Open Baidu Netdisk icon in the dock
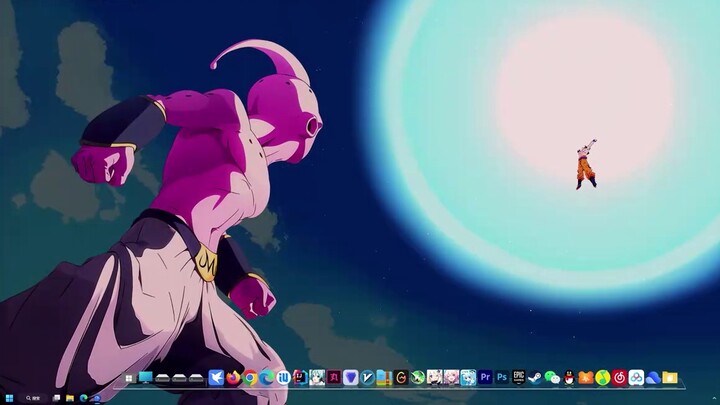 tap(636, 377)
